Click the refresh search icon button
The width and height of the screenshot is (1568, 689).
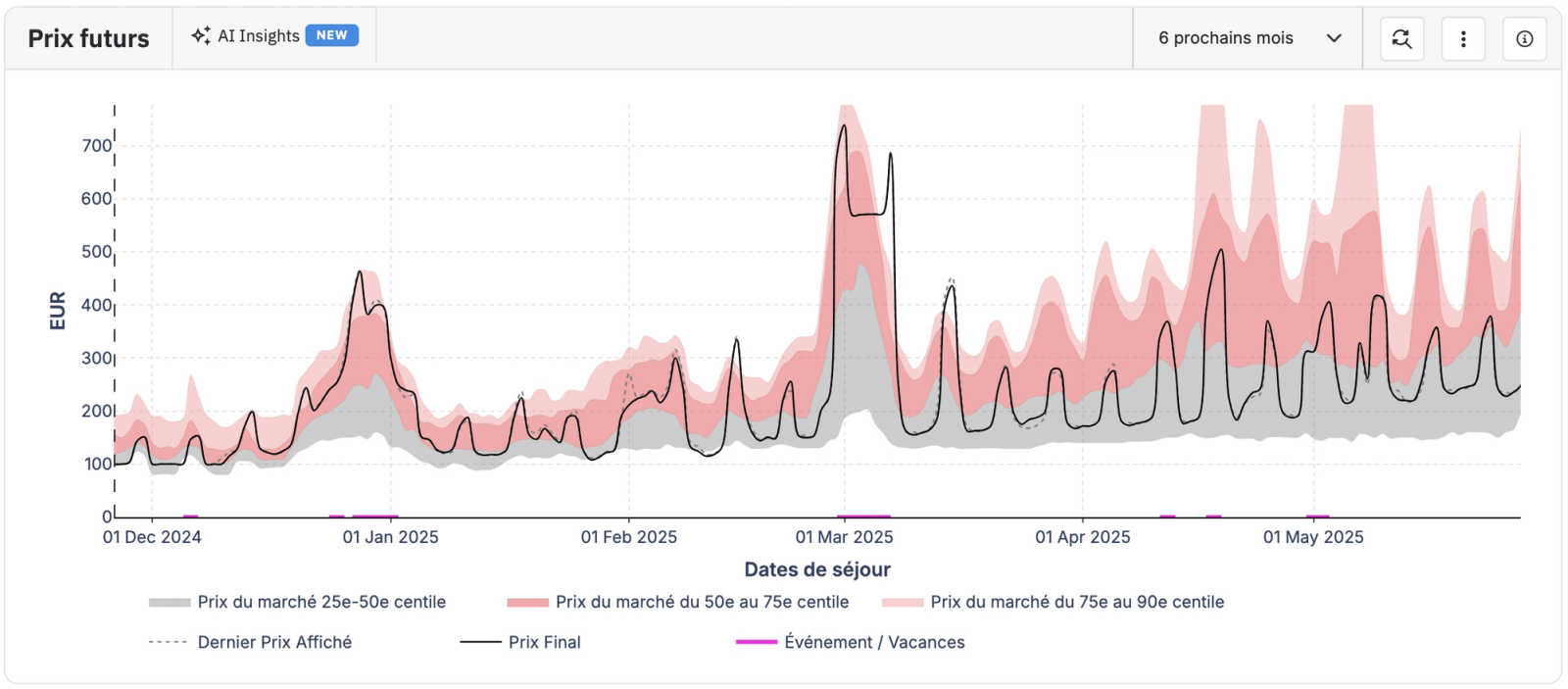click(1402, 38)
